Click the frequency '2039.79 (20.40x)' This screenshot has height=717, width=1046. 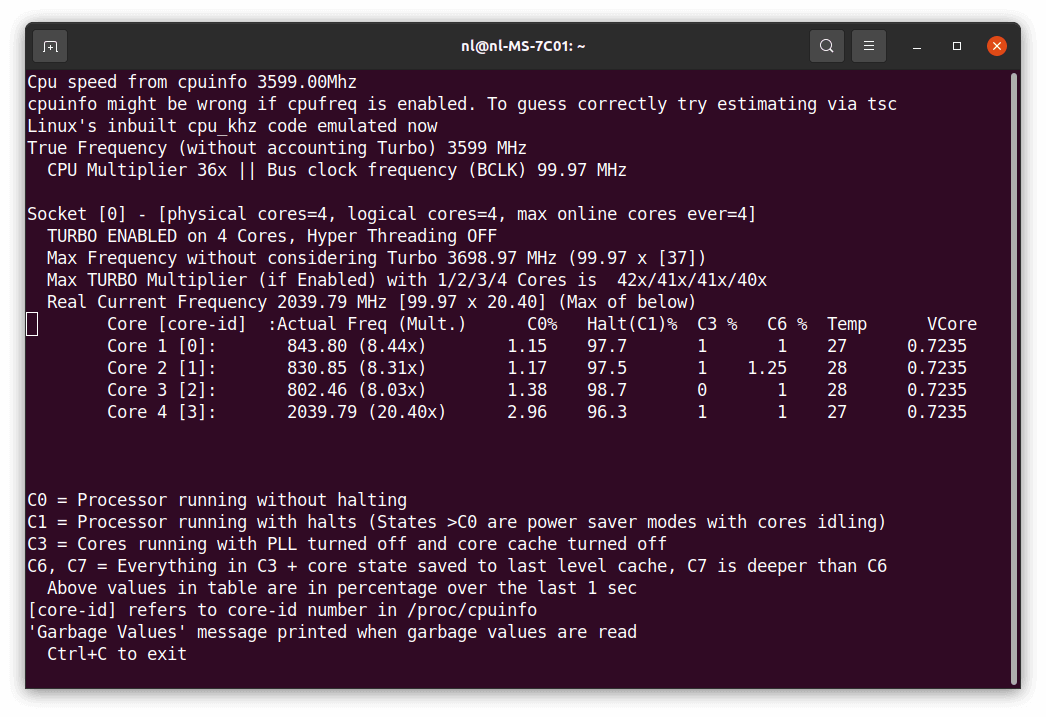(366, 412)
